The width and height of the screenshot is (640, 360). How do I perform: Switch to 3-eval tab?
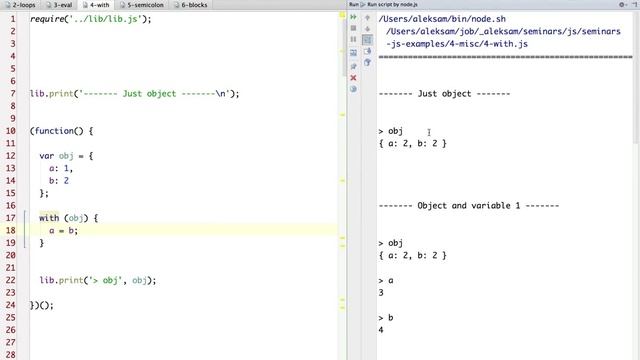[60, 5]
